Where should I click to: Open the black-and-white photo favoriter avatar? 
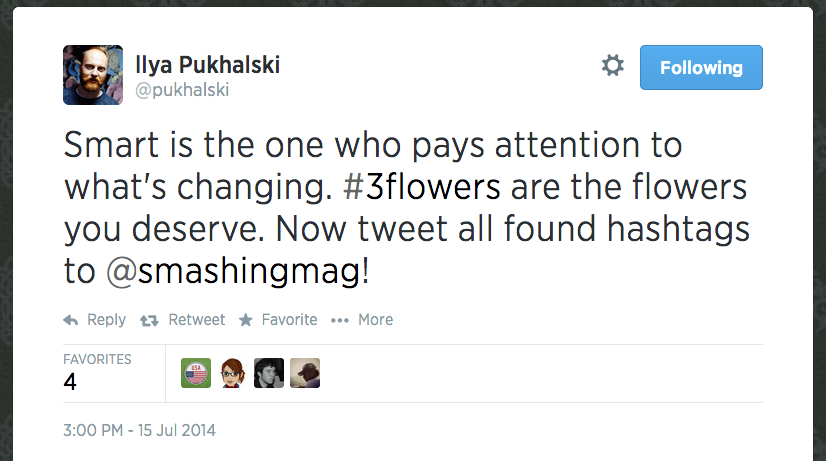(x=269, y=373)
